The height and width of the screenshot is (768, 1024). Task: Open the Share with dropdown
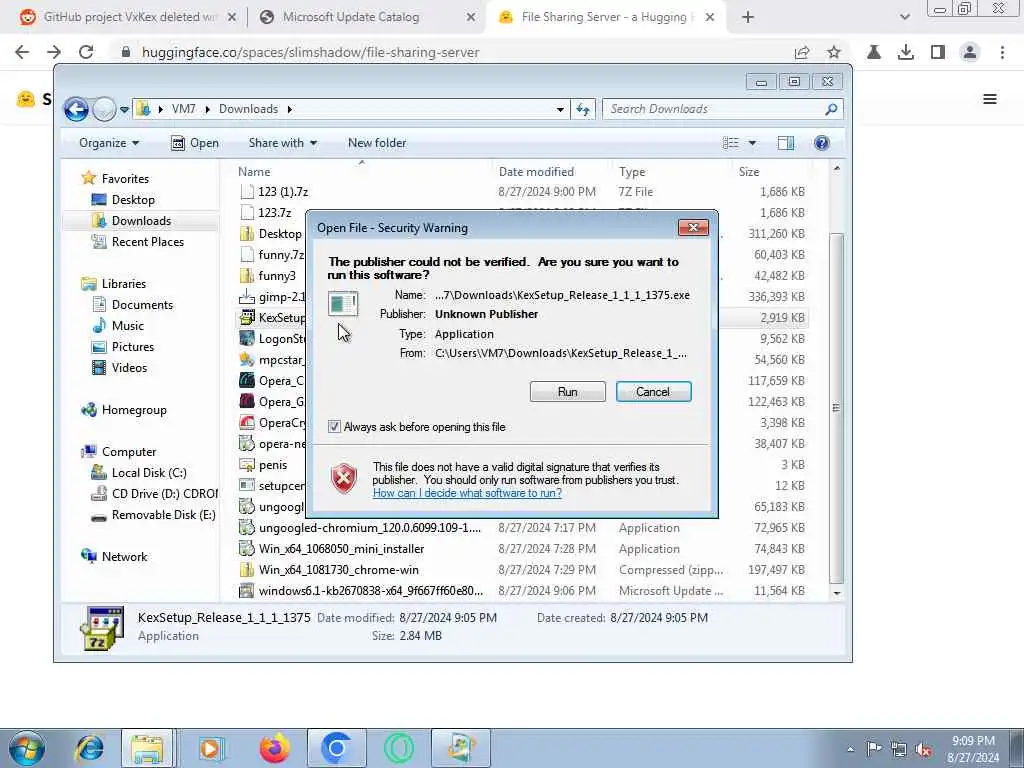coord(282,143)
